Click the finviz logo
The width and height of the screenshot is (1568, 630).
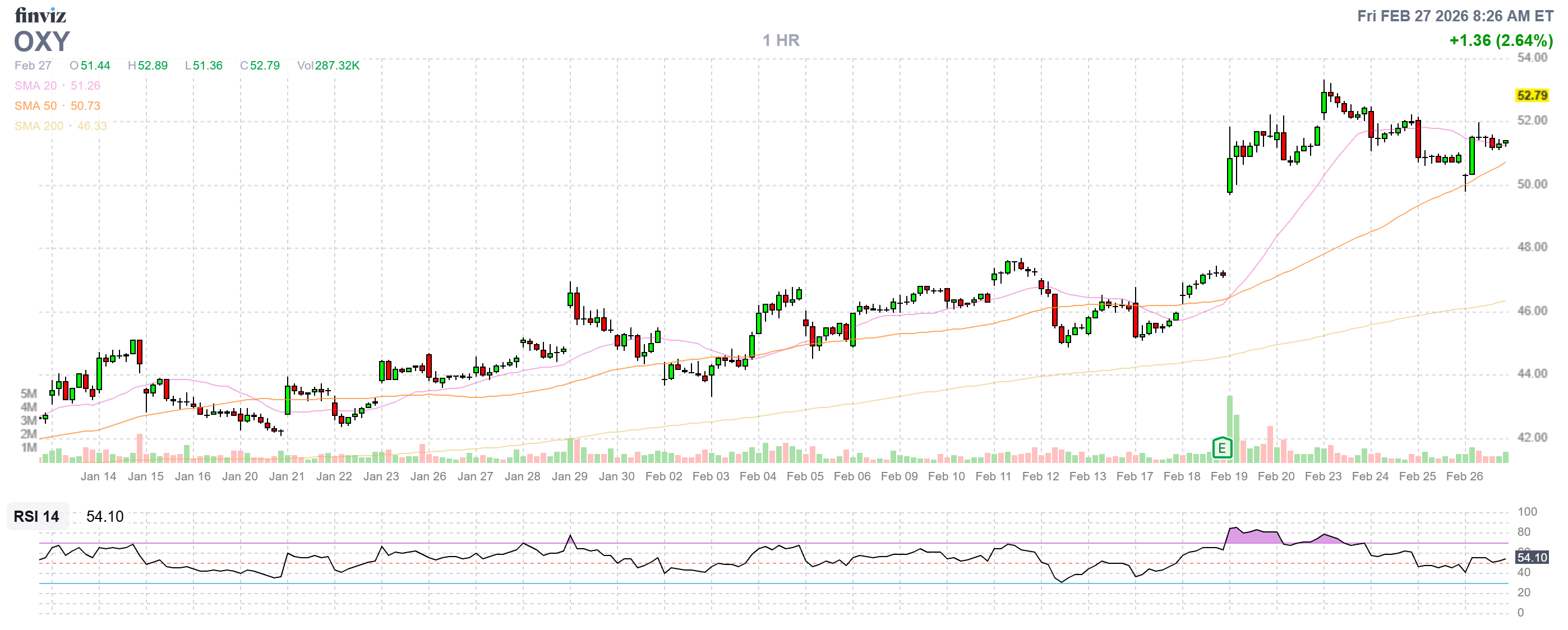click(x=40, y=15)
